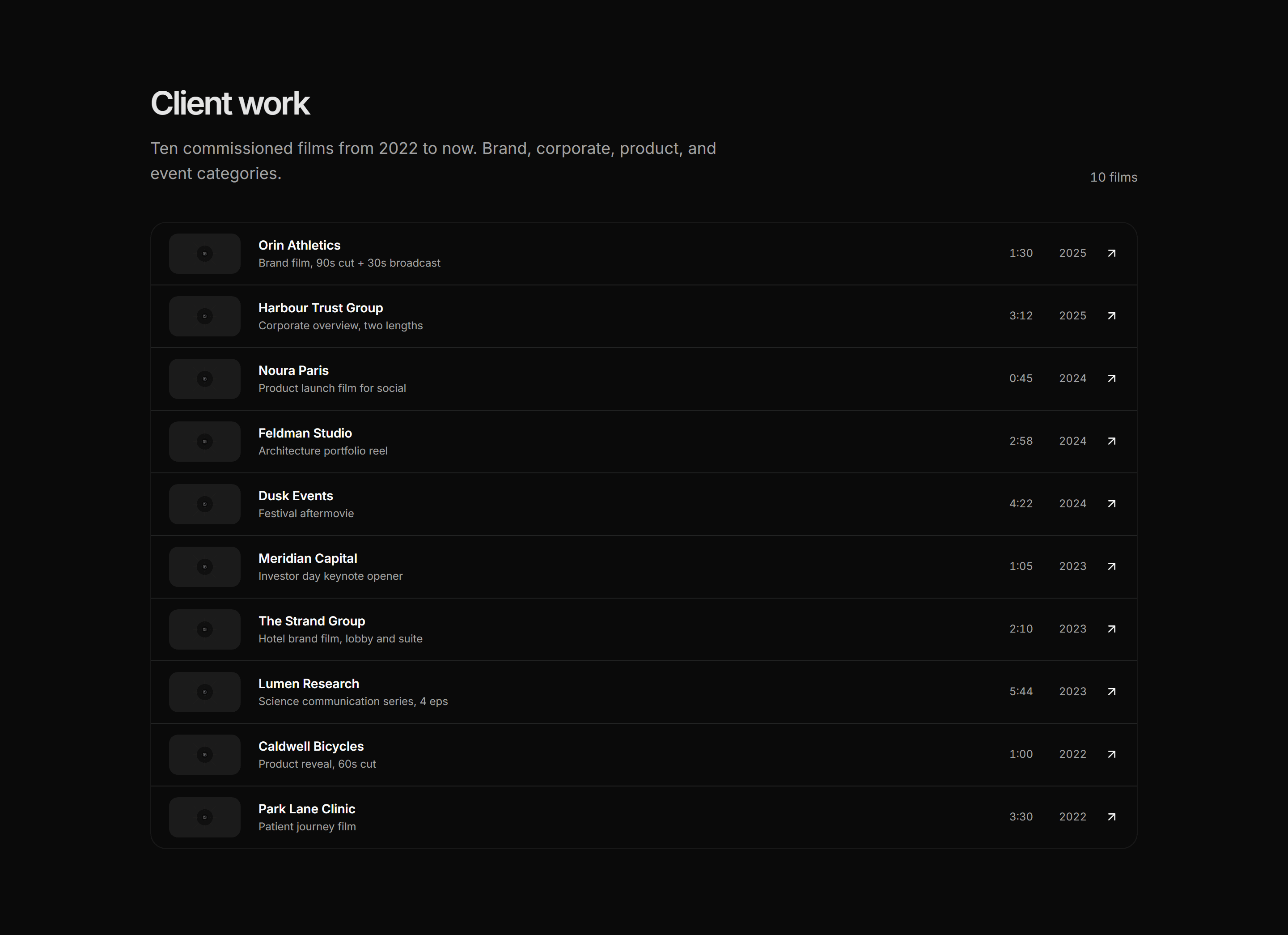
Task: Click 'Brand film, 90s cut + 30s broadcast'
Action: pyautogui.click(x=349, y=263)
